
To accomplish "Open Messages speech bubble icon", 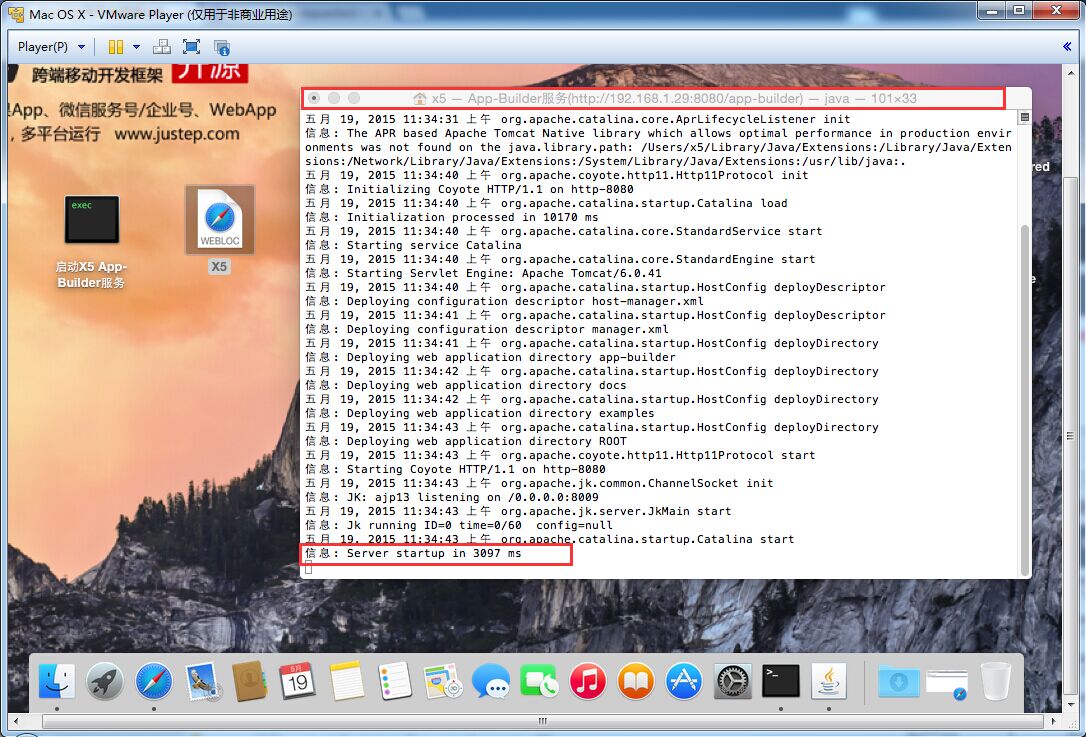I will (x=490, y=681).
